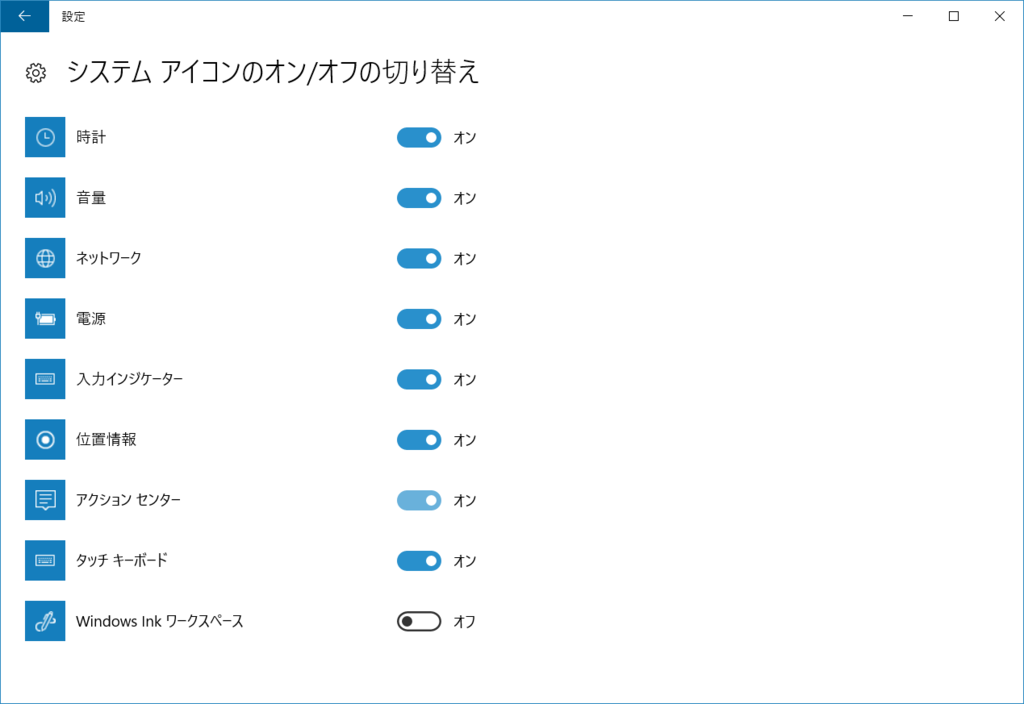Click the network globe icon

[44, 258]
